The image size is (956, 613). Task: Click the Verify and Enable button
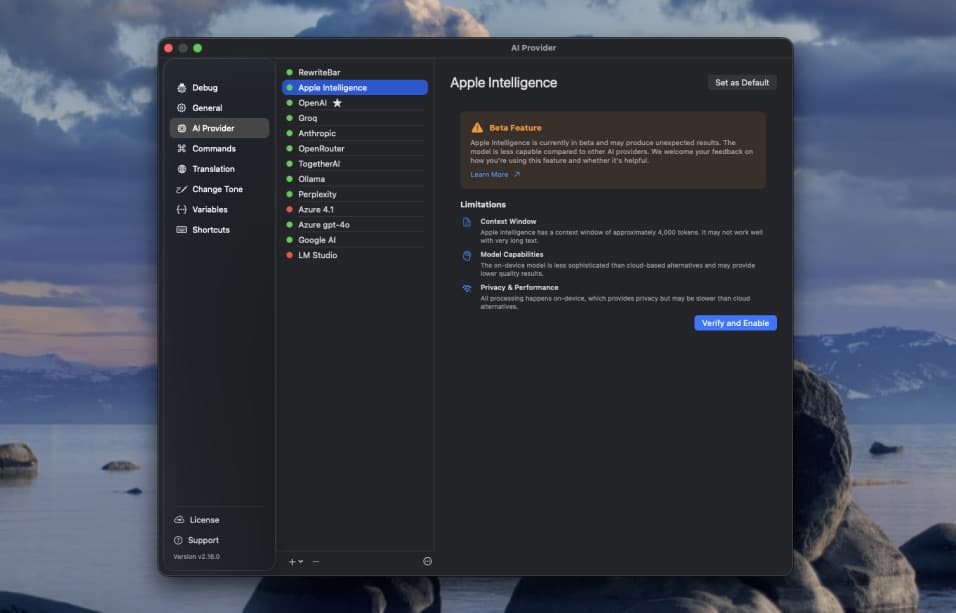pos(735,322)
